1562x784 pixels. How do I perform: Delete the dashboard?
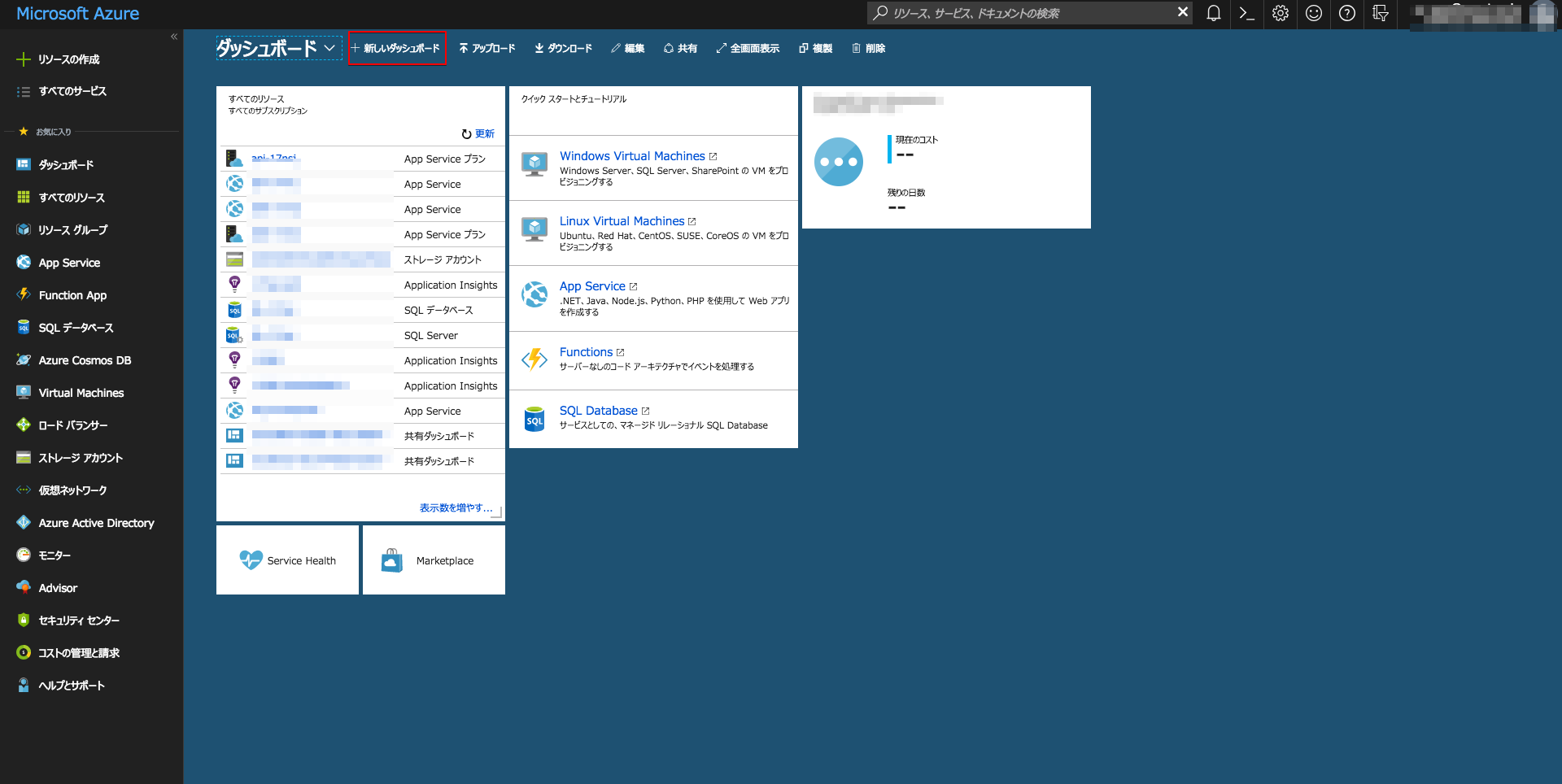point(869,49)
